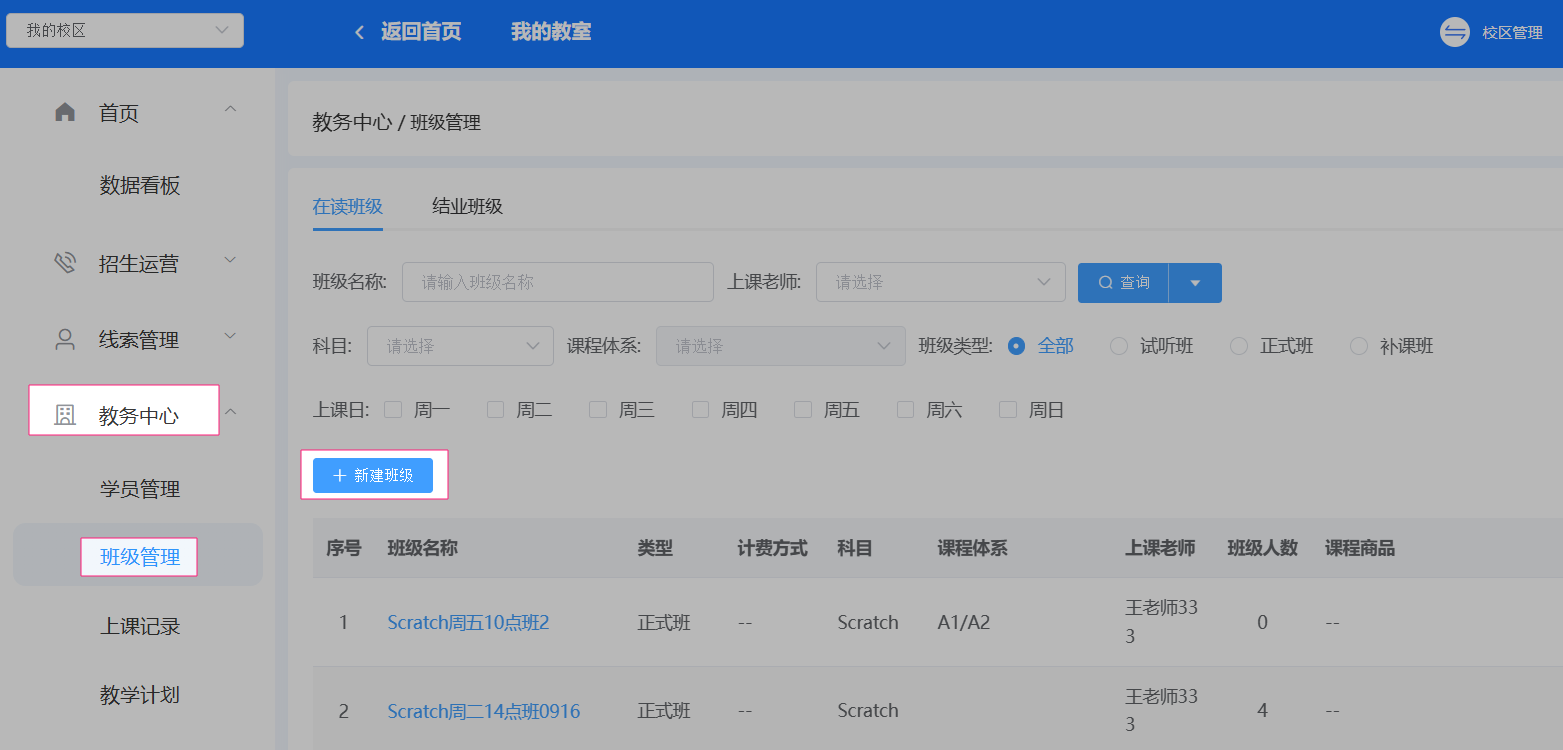Select 我的教室 in the top bar
The image size is (1563, 750).
551,31
